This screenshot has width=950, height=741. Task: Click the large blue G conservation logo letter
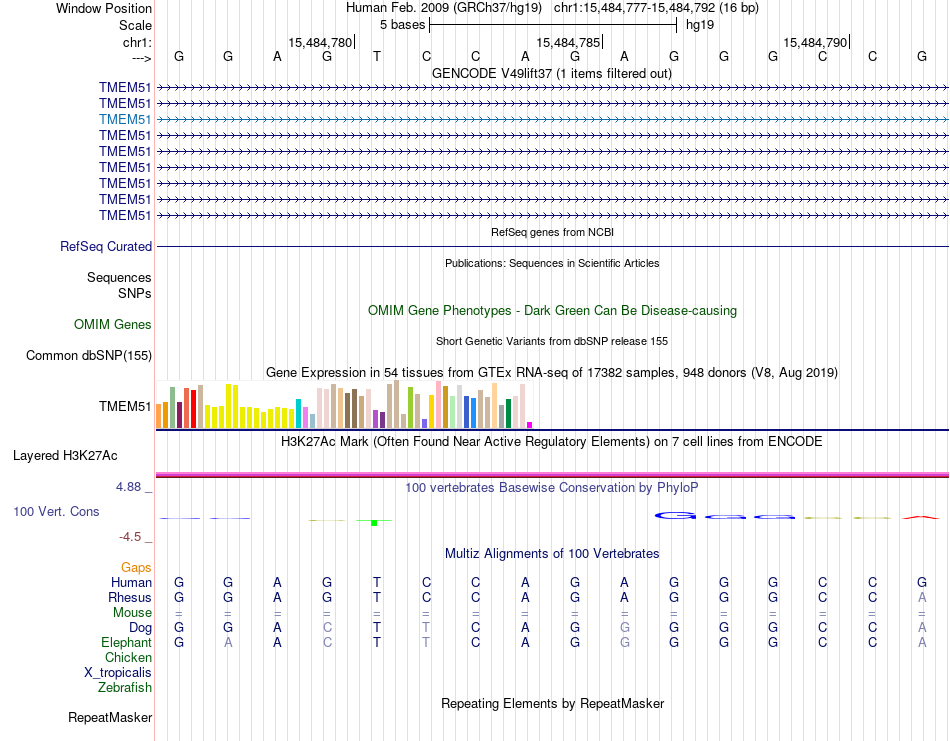674,516
